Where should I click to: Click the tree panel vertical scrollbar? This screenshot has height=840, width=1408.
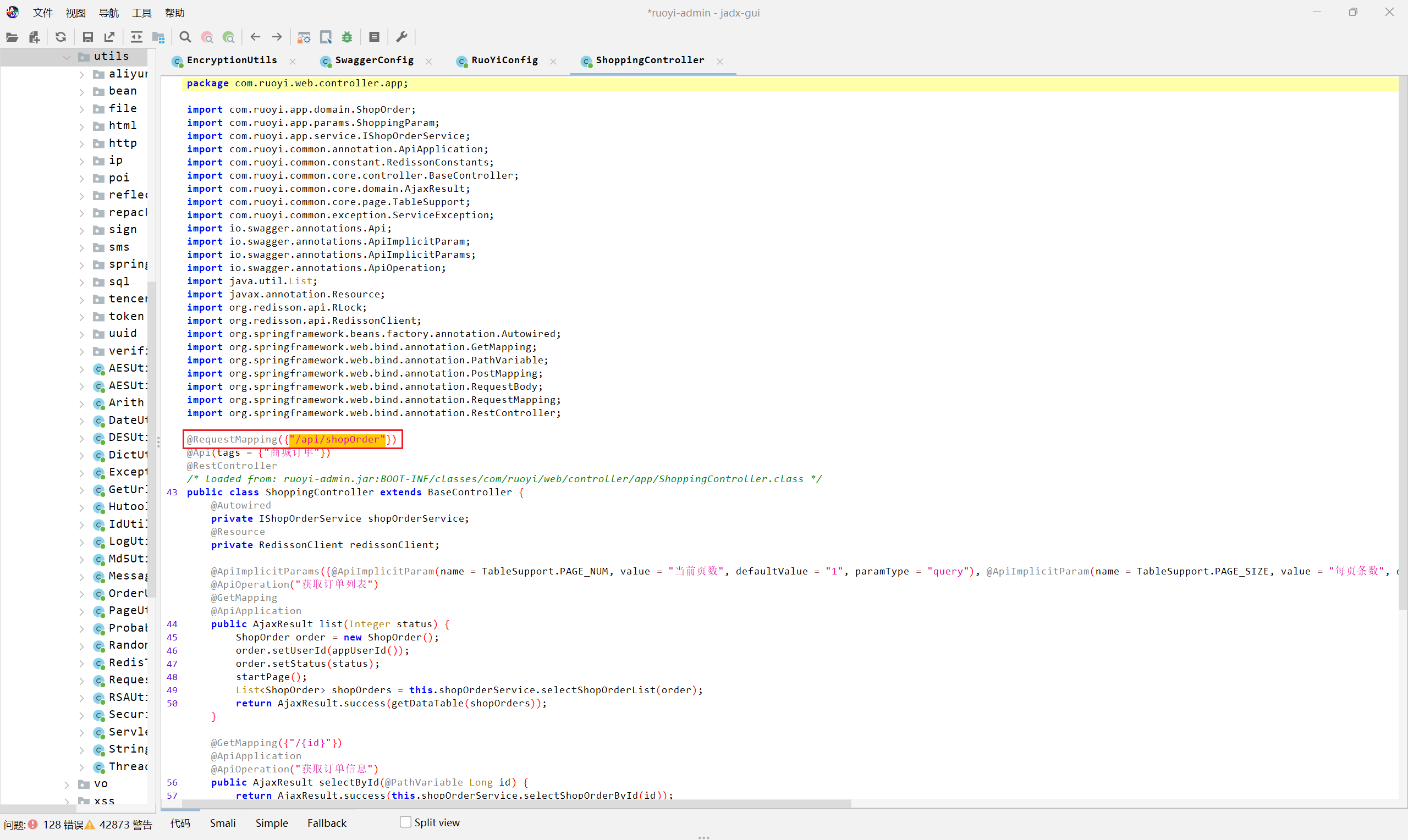[151, 439]
